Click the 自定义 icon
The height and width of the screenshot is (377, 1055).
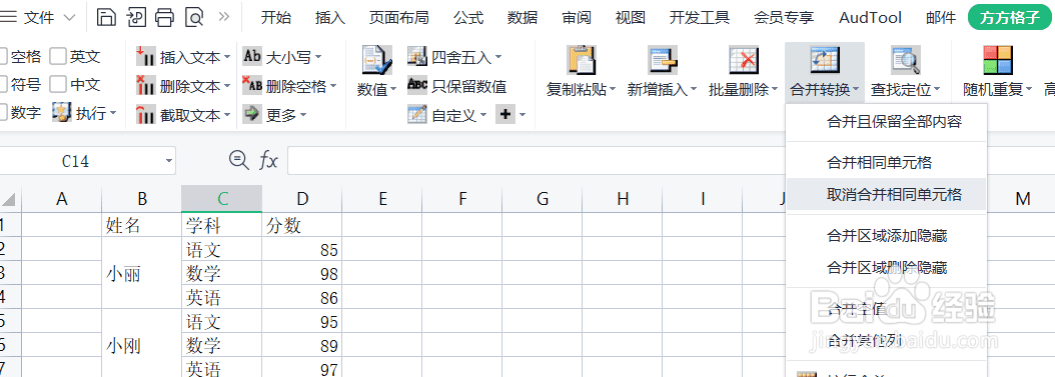[417, 114]
